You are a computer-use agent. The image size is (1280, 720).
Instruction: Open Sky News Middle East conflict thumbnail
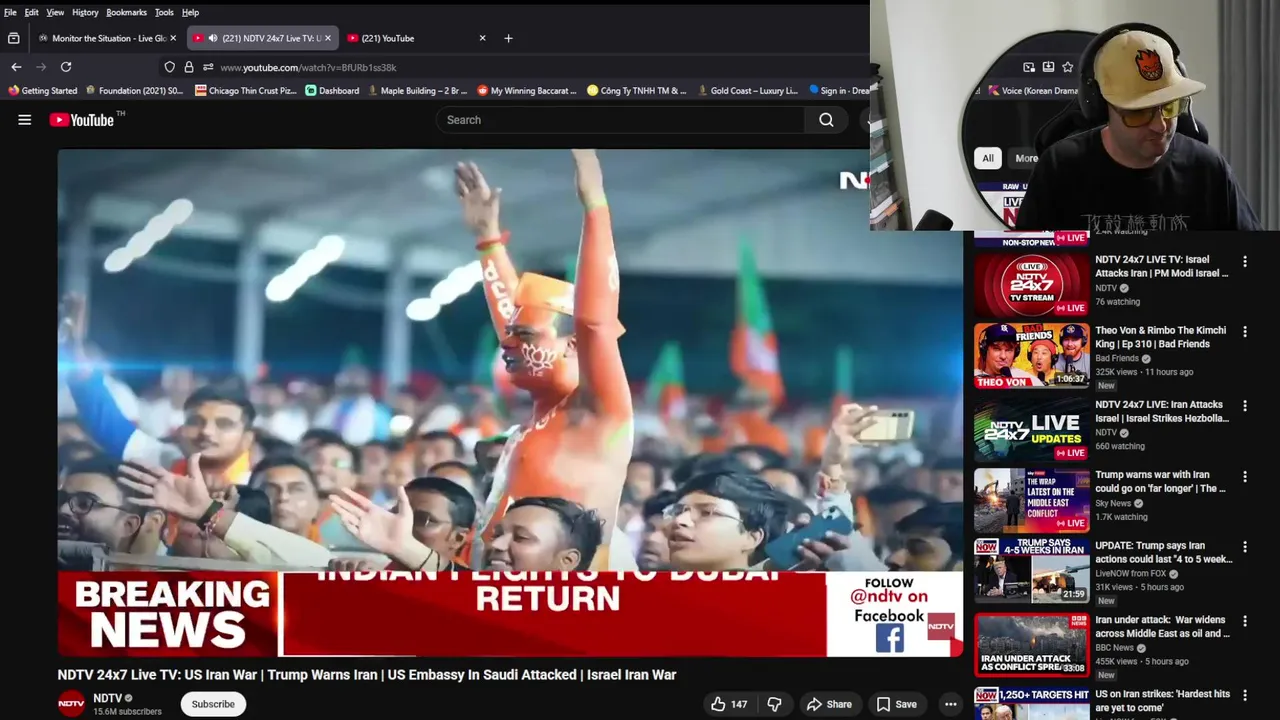click(1032, 500)
